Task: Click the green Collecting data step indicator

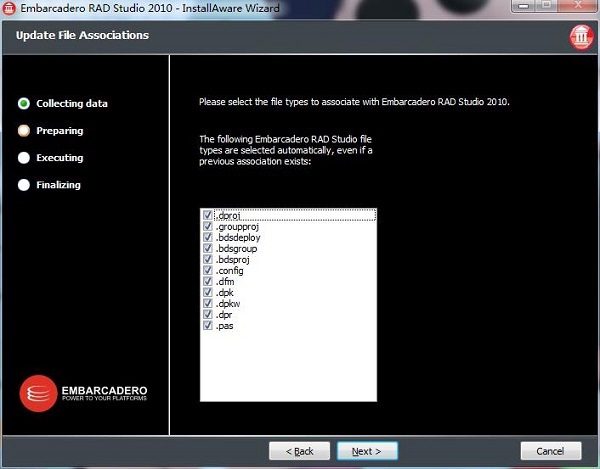Action: tap(24, 103)
